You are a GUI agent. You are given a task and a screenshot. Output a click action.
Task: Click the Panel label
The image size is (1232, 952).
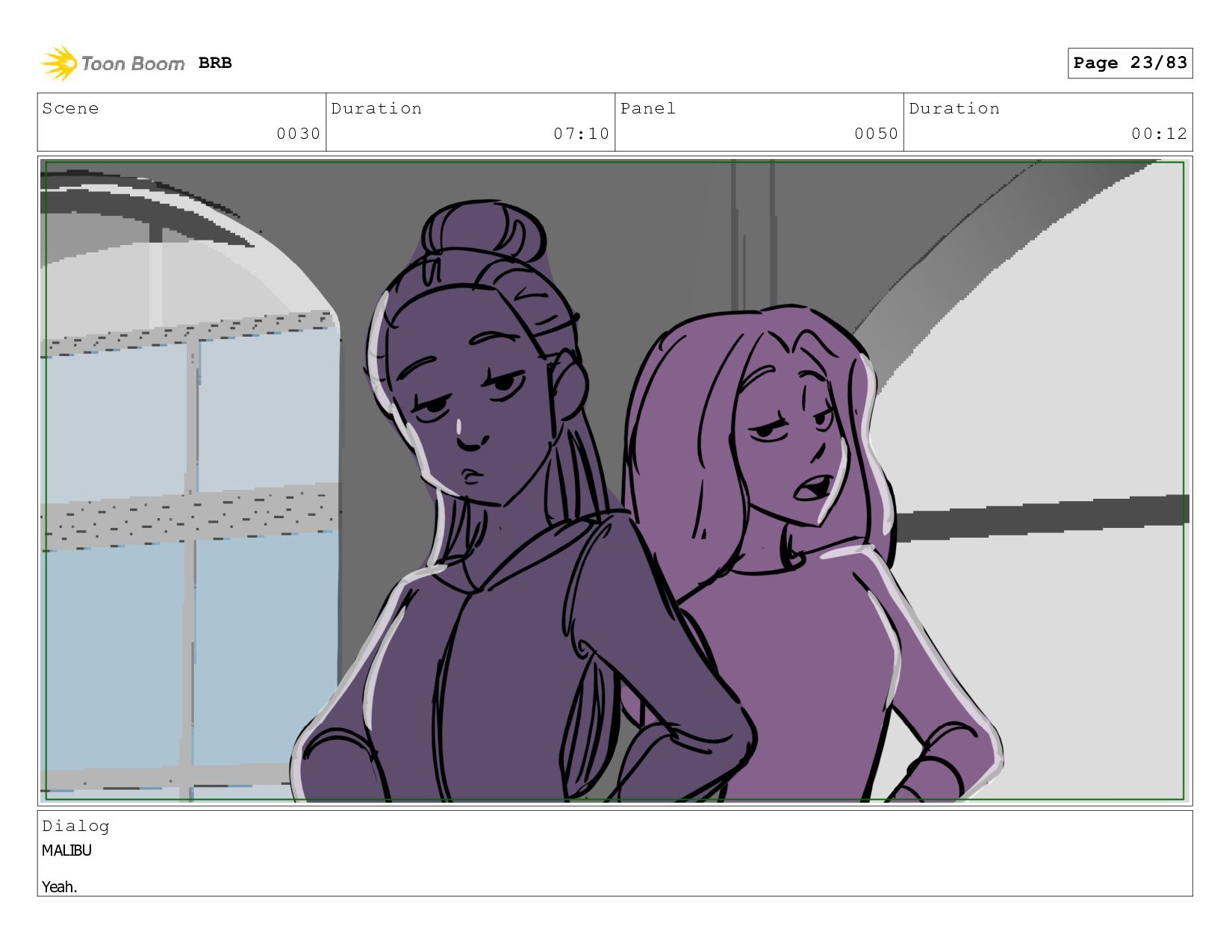click(x=648, y=108)
